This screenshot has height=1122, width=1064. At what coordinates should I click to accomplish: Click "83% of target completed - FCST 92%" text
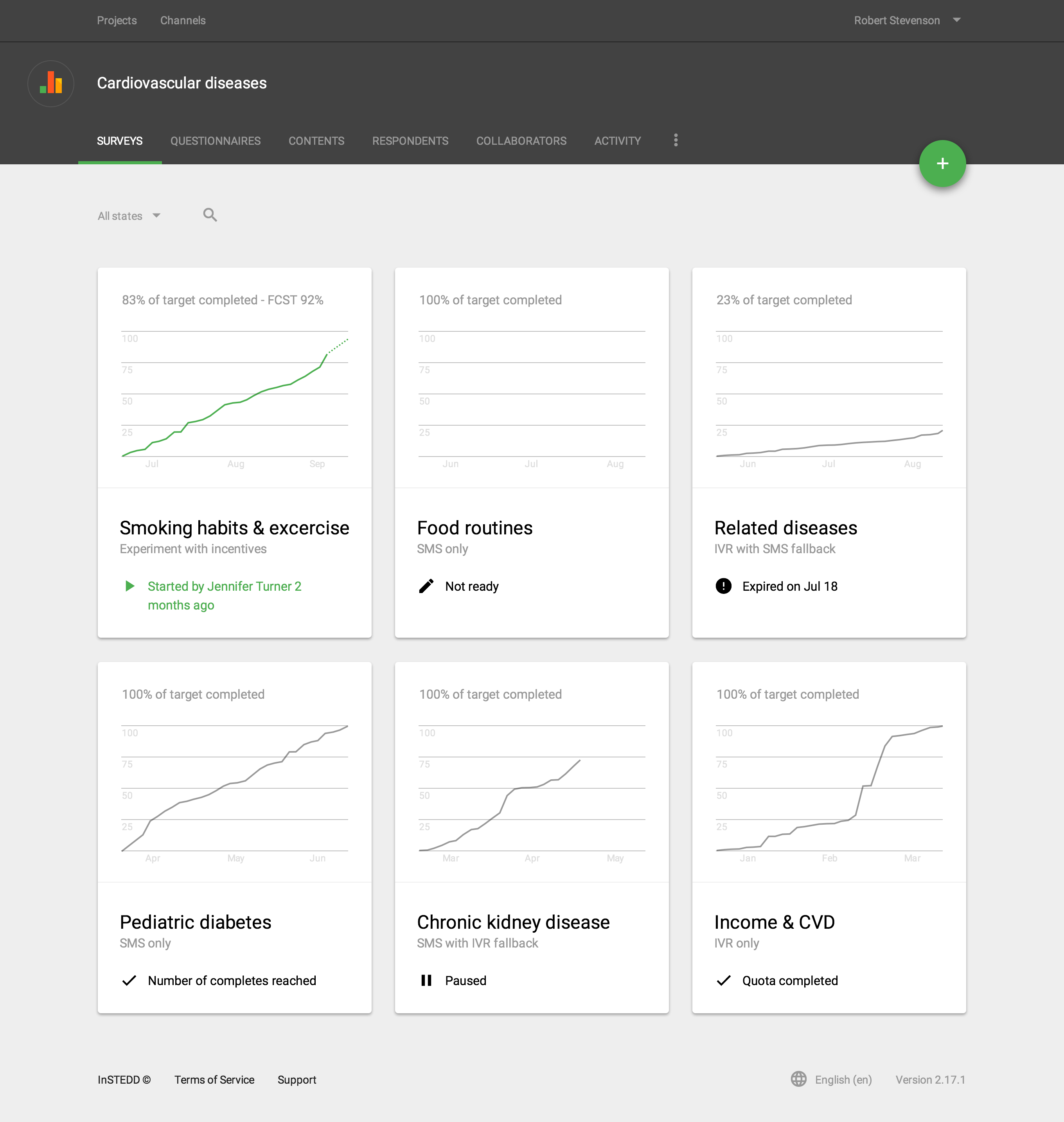point(222,300)
